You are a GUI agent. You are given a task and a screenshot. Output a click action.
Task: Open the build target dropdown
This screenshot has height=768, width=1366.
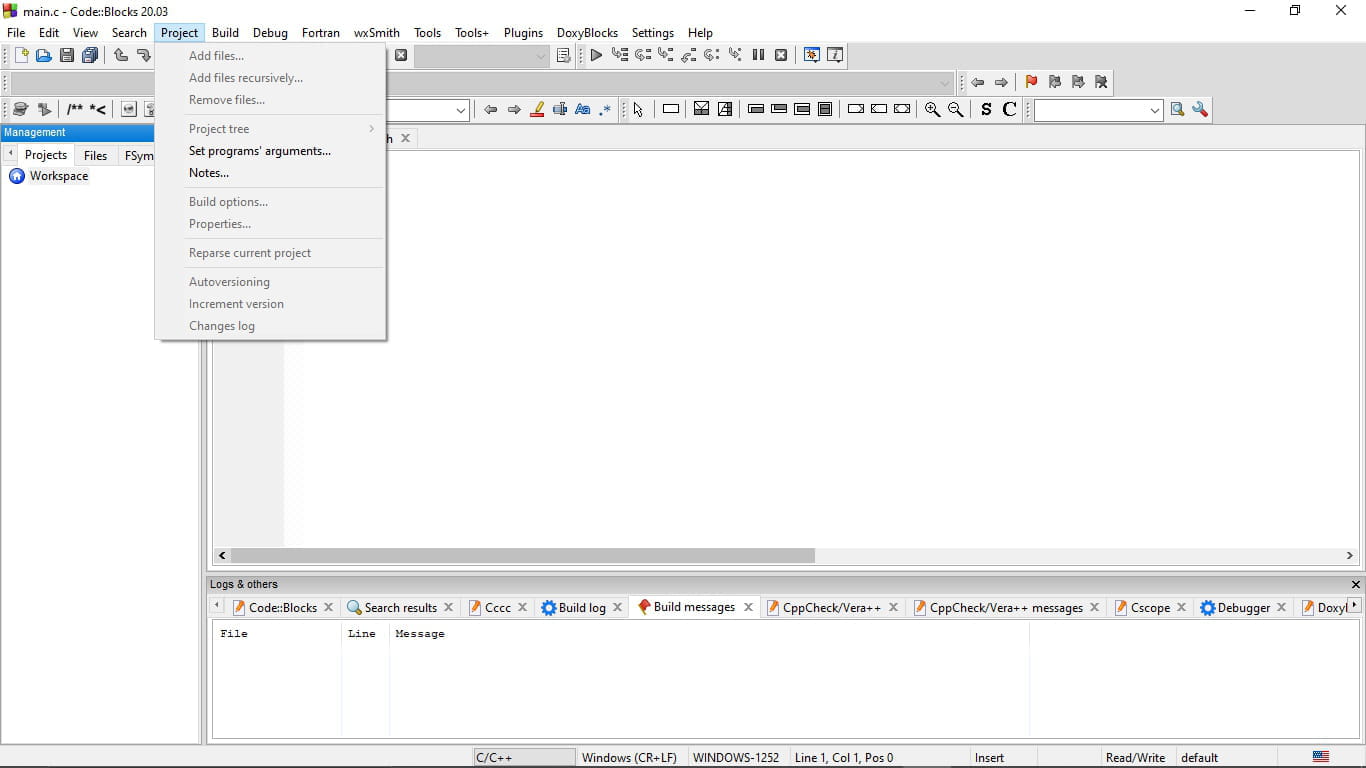pyautogui.click(x=541, y=57)
